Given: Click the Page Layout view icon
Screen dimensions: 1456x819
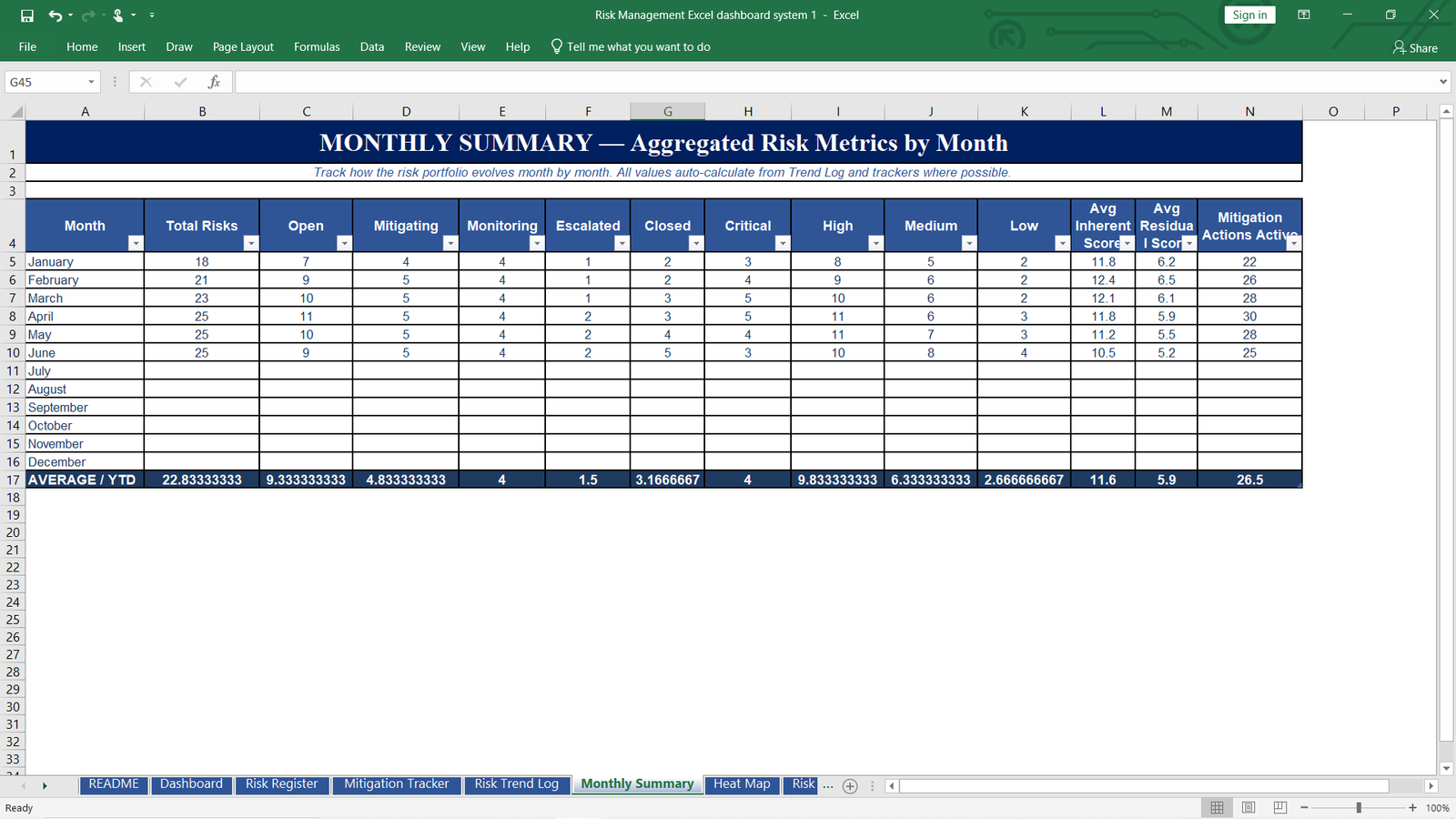Looking at the screenshot, I should 1249,808.
